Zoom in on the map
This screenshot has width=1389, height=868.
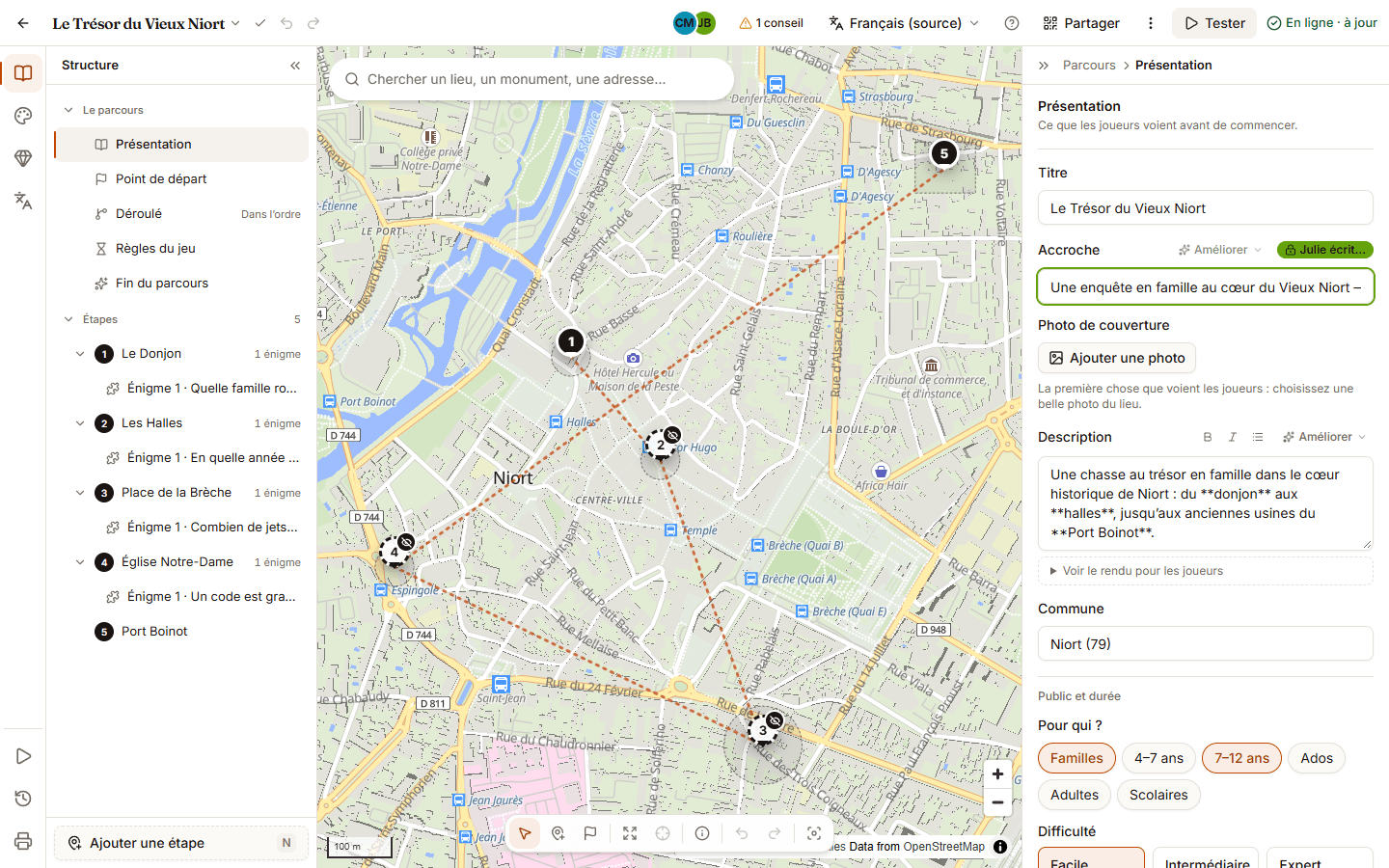[x=997, y=773]
